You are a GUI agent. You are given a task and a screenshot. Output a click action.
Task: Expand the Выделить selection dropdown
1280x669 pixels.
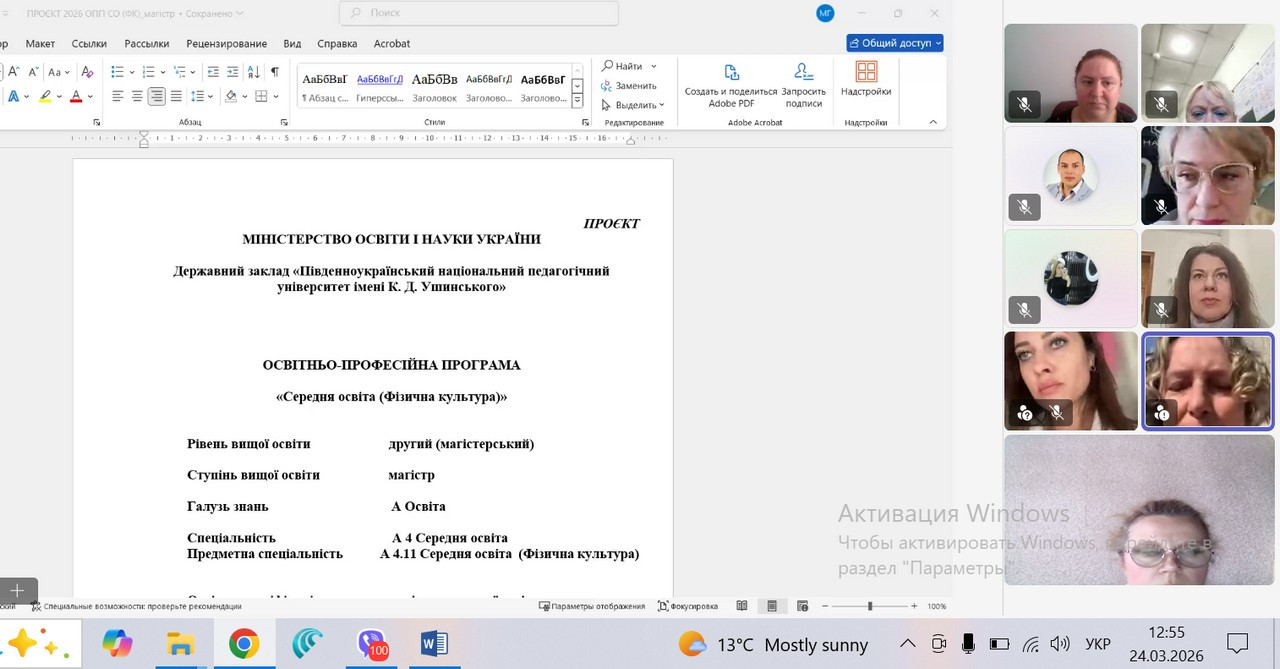662,105
